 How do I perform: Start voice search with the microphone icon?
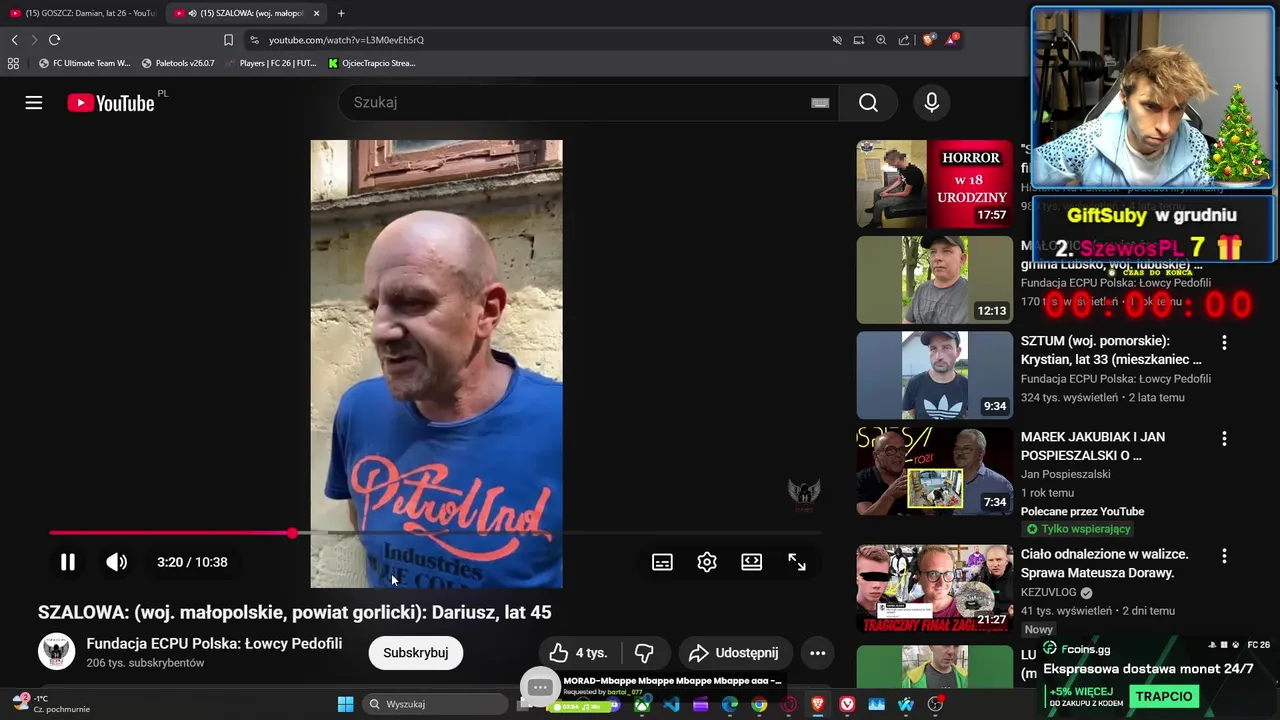pyautogui.click(x=932, y=102)
